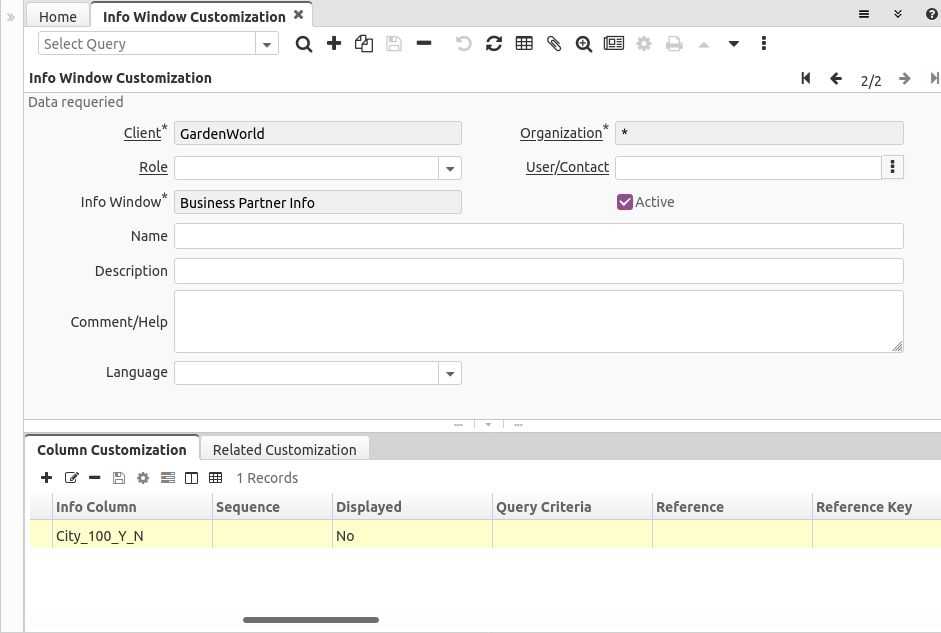Add a new row in Column Customization
Viewport: 941px width, 633px height.
point(46,477)
